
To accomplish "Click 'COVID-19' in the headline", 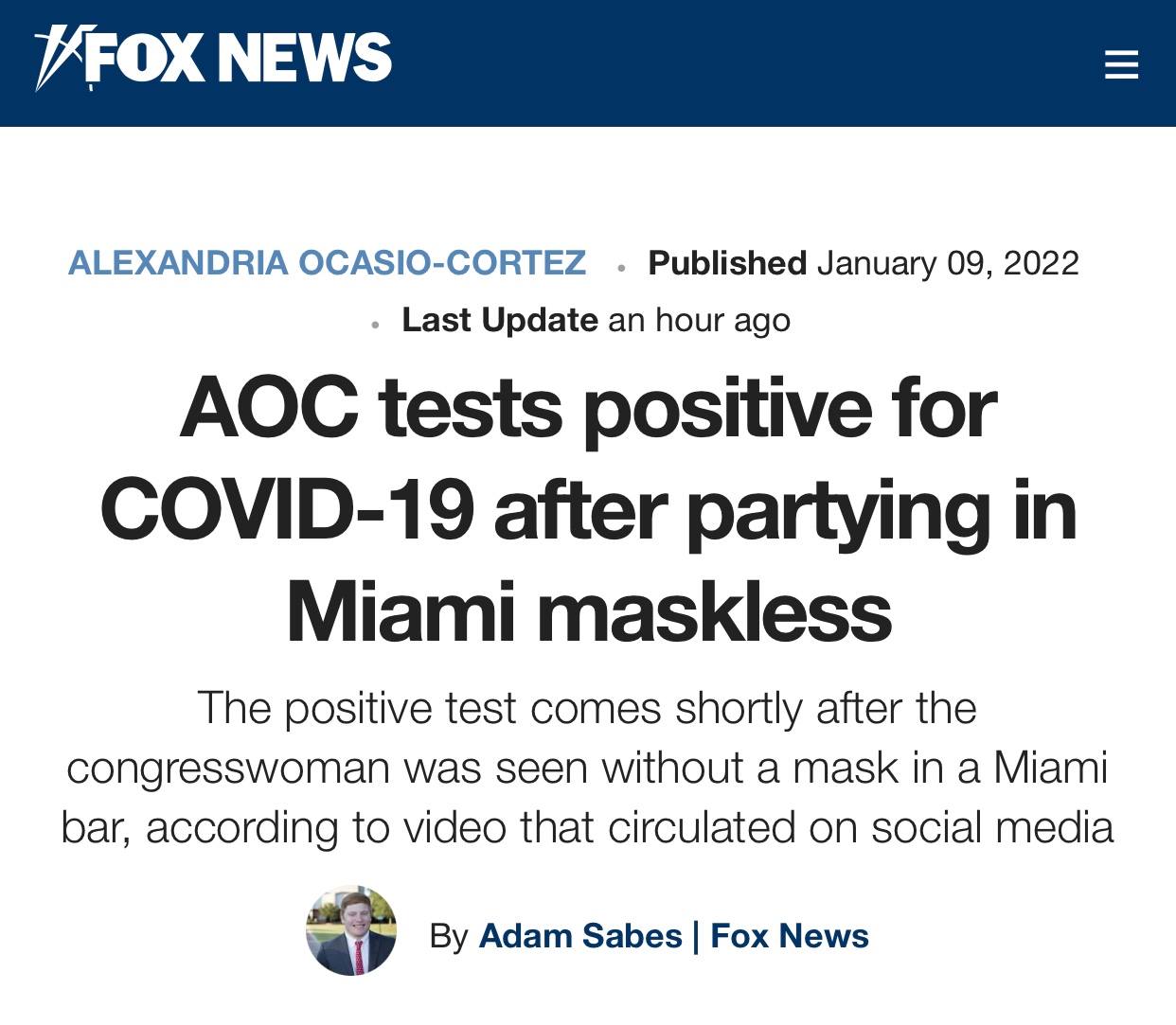I will coord(287,510).
